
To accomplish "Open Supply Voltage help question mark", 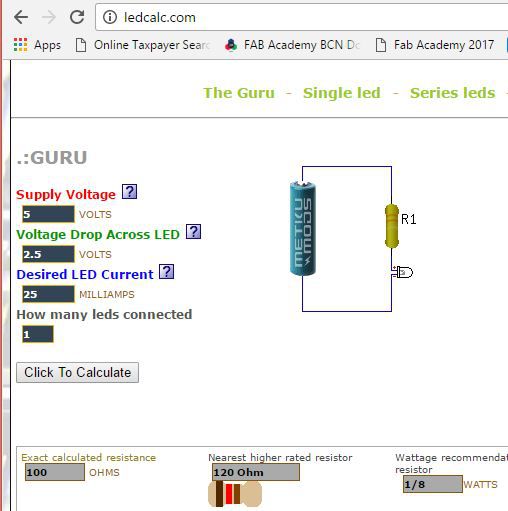I will tap(129, 192).
